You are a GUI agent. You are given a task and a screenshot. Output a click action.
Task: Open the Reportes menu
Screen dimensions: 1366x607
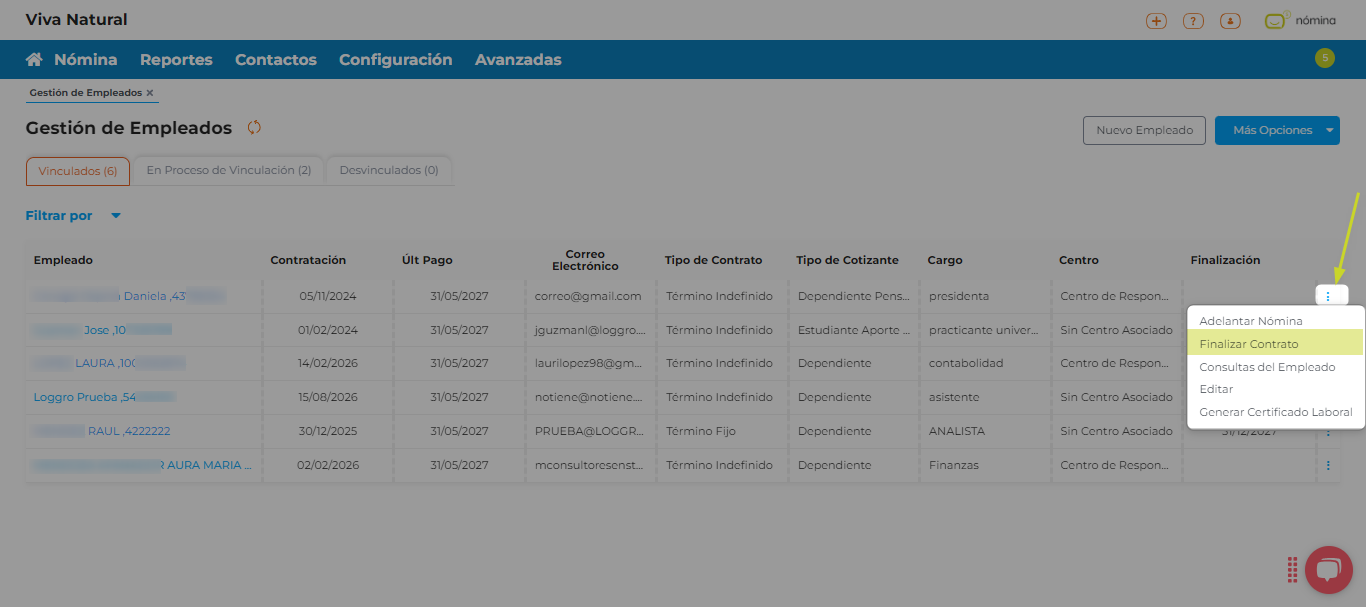176,59
